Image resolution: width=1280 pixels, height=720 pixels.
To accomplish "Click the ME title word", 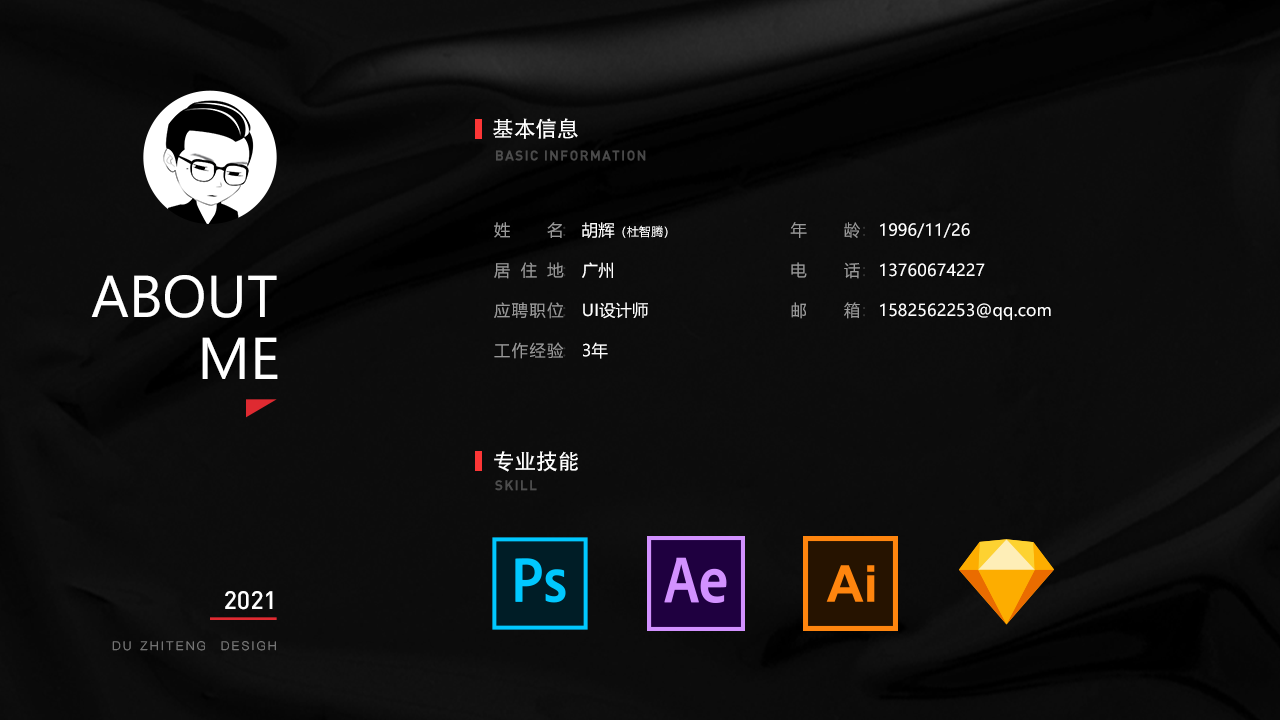I will point(238,359).
